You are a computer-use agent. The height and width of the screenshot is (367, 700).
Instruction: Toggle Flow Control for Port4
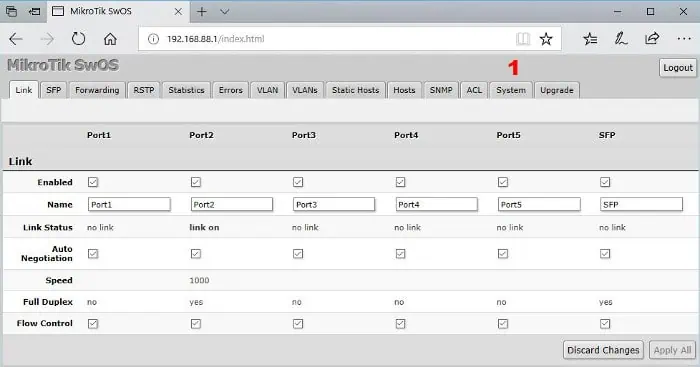click(x=400, y=324)
